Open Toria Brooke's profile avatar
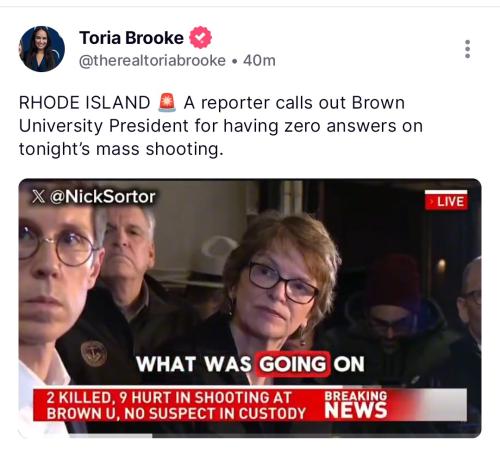The height and width of the screenshot is (453, 500). click(x=42, y=49)
